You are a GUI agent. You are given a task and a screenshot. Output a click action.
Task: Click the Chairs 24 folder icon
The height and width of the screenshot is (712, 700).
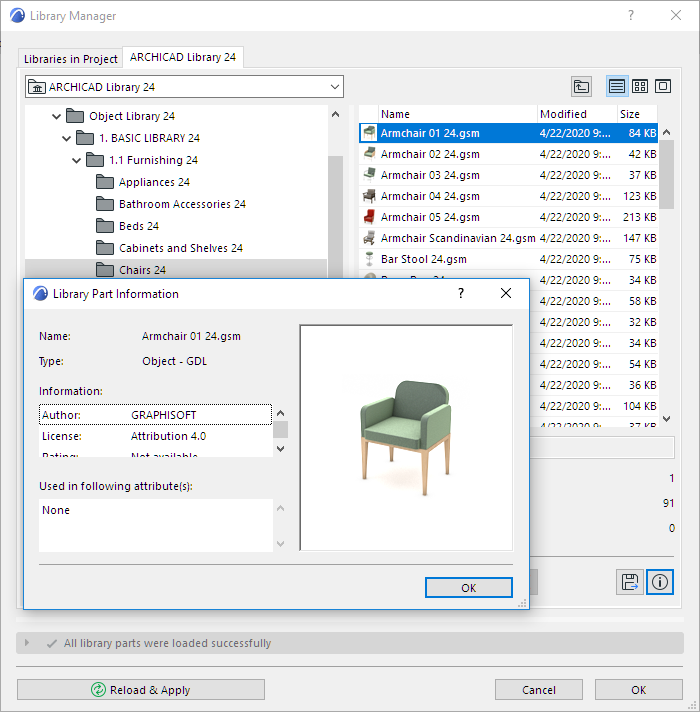pyautogui.click(x=105, y=270)
